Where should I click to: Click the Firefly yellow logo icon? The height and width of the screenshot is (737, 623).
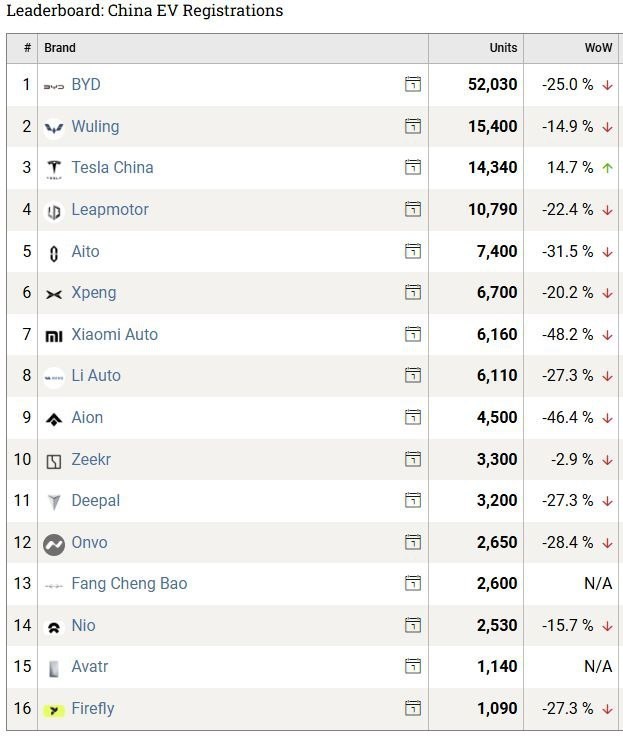point(54,710)
